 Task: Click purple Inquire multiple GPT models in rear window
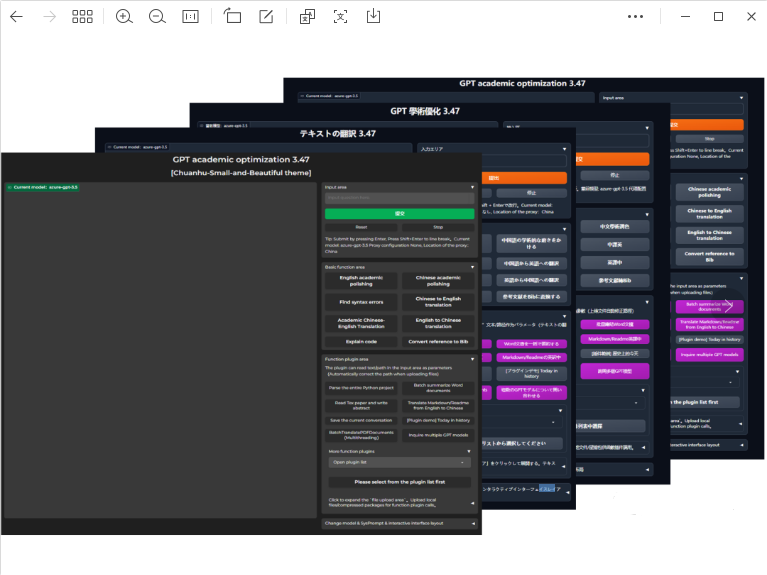[709, 354]
